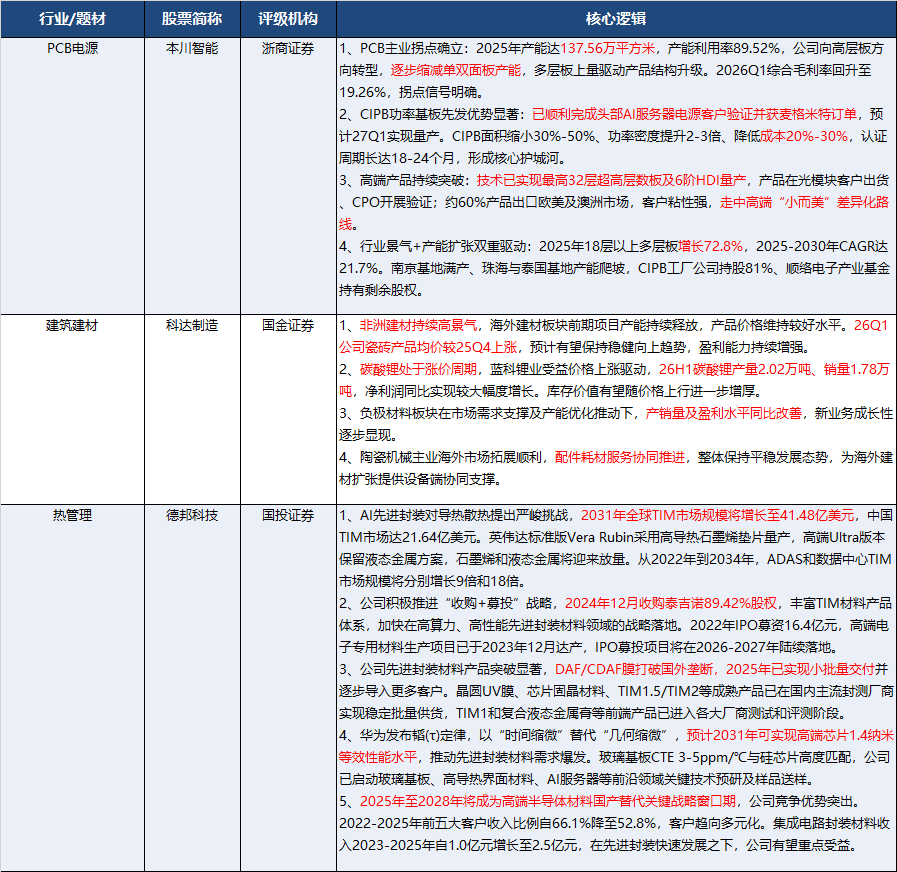Click the line starting 2、CIPB功率基板先发优势显著
Screen dimensions: 897x872
click(612, 114)
